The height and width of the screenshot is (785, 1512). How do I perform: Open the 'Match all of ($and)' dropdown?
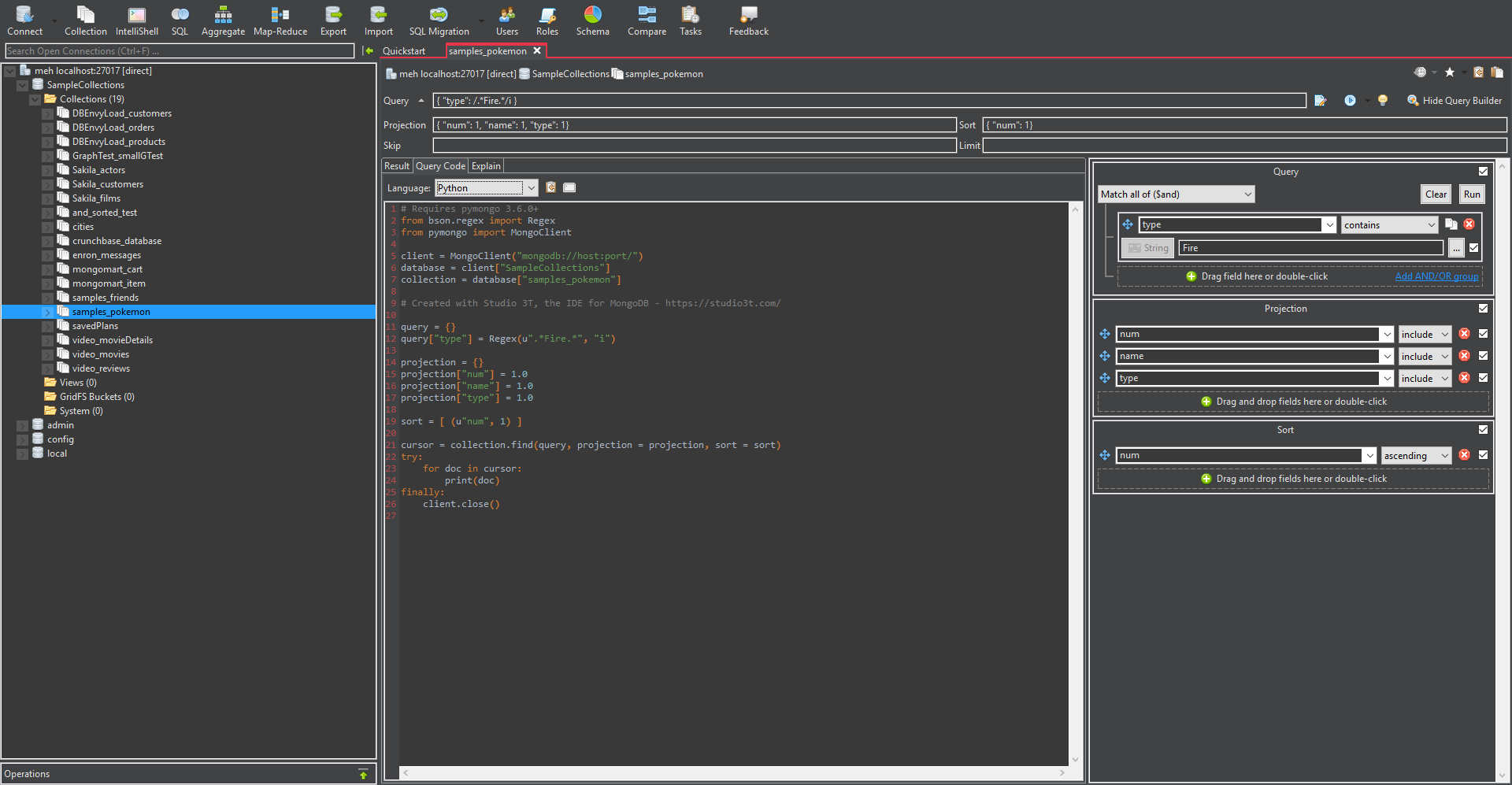(x=1175, y=194)
